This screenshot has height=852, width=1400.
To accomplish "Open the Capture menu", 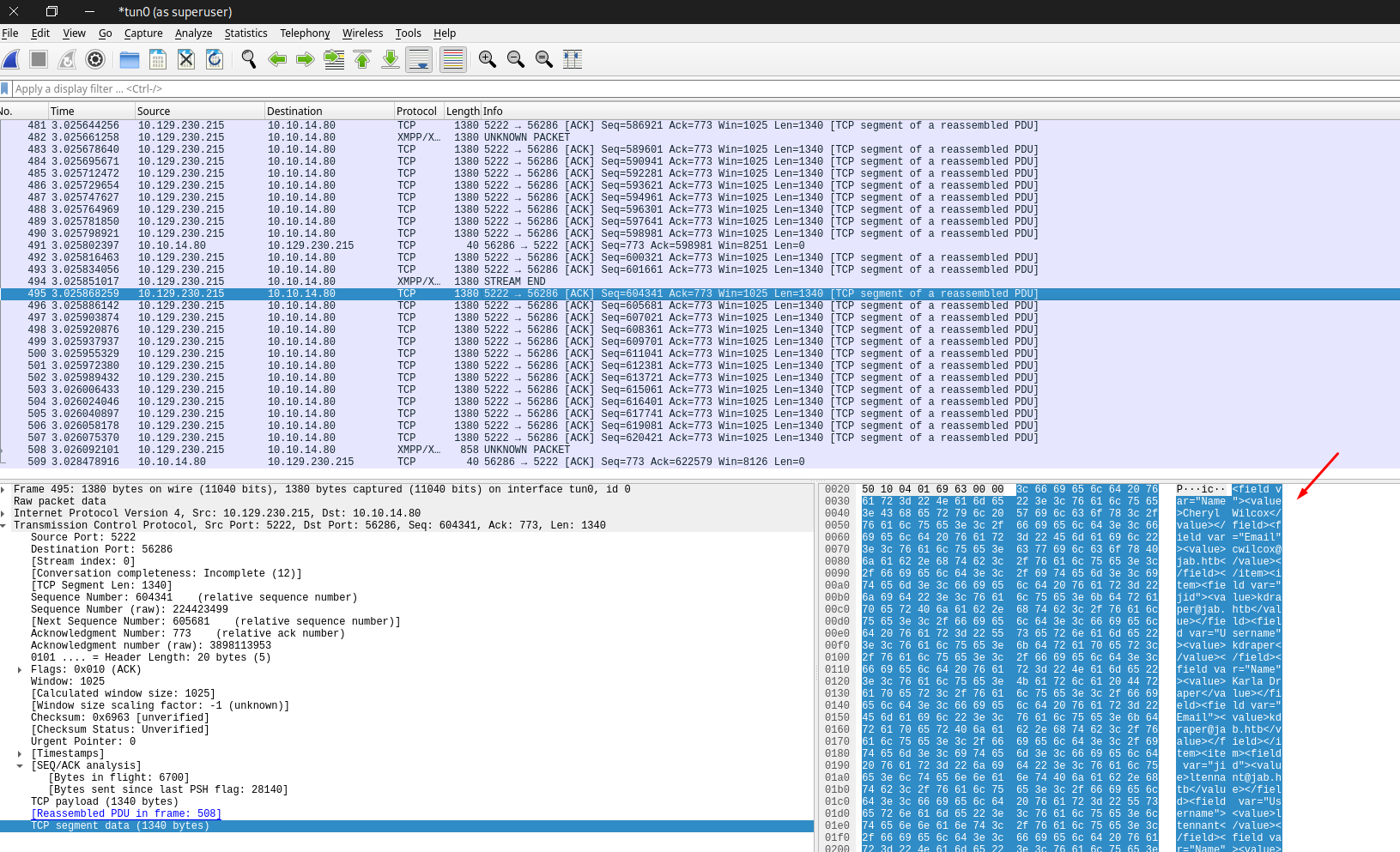I will tap(143, 33).
